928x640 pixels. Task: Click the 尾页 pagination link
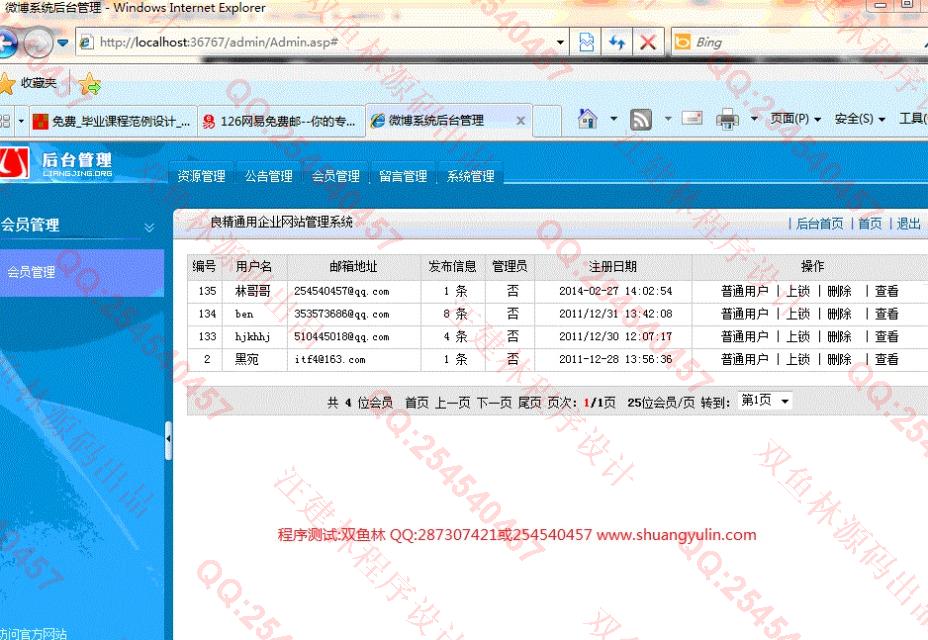point(530,403)
